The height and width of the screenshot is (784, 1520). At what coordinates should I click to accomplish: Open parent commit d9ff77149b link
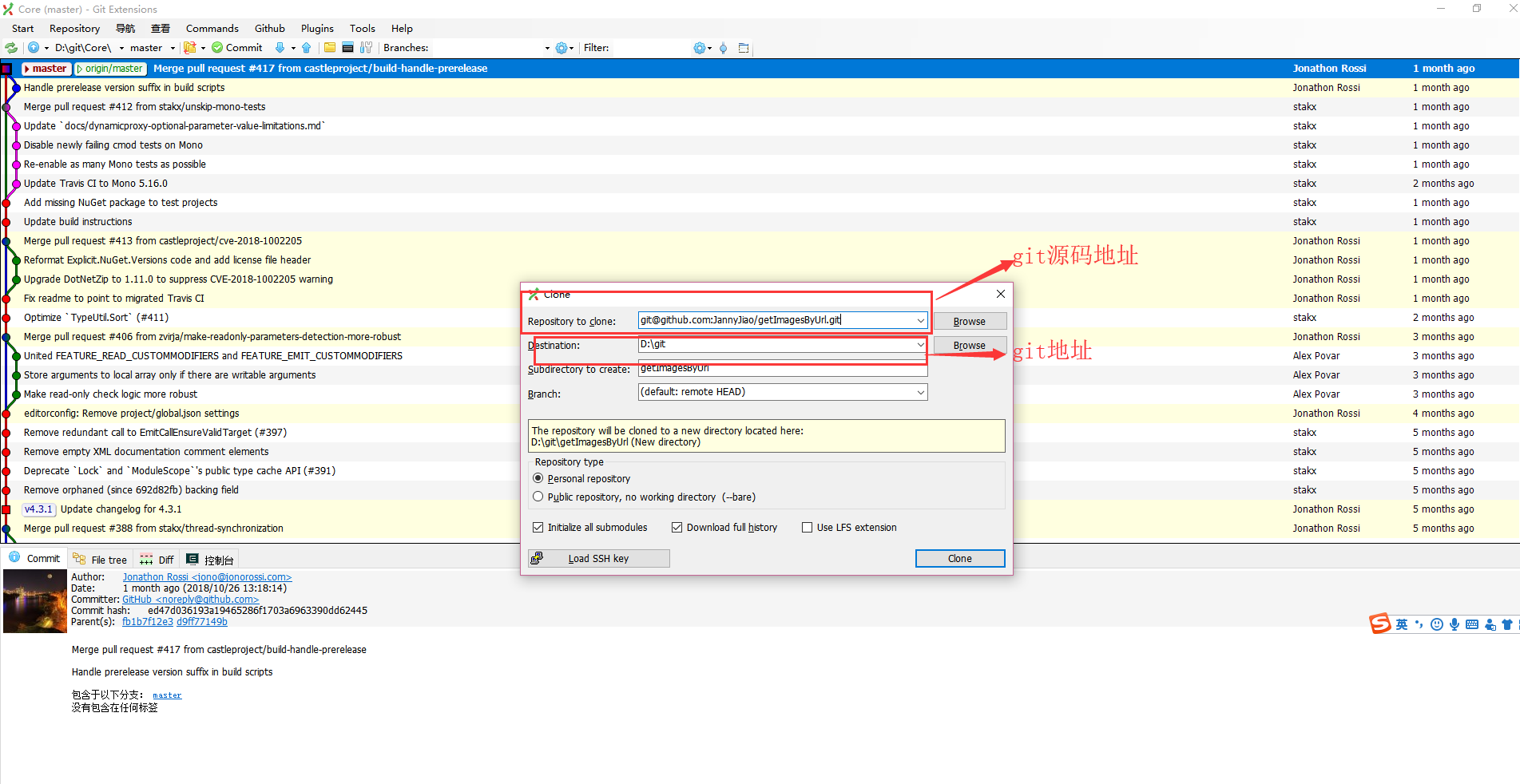click(x=202, y=622)
